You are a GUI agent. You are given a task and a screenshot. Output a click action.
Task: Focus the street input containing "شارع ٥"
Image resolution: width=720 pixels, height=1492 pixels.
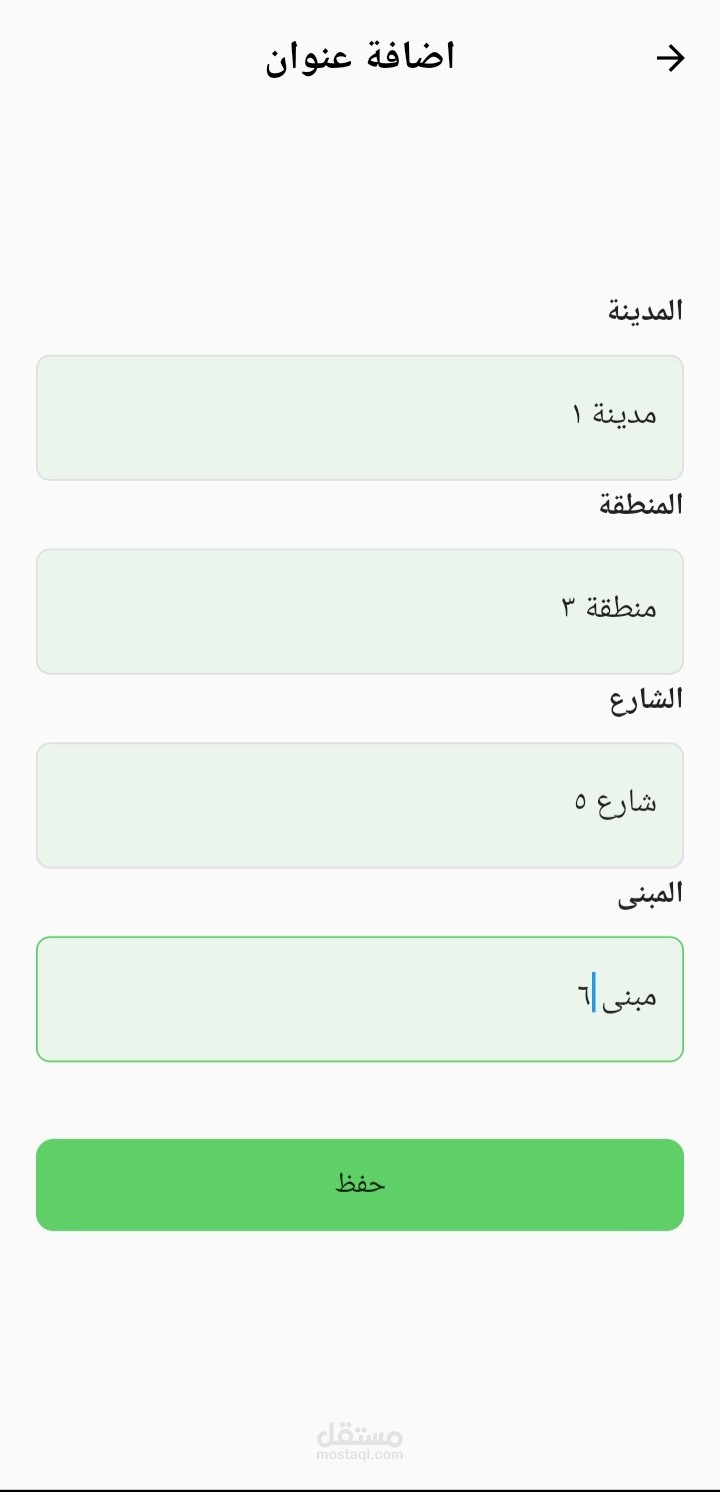click(360, 805)
